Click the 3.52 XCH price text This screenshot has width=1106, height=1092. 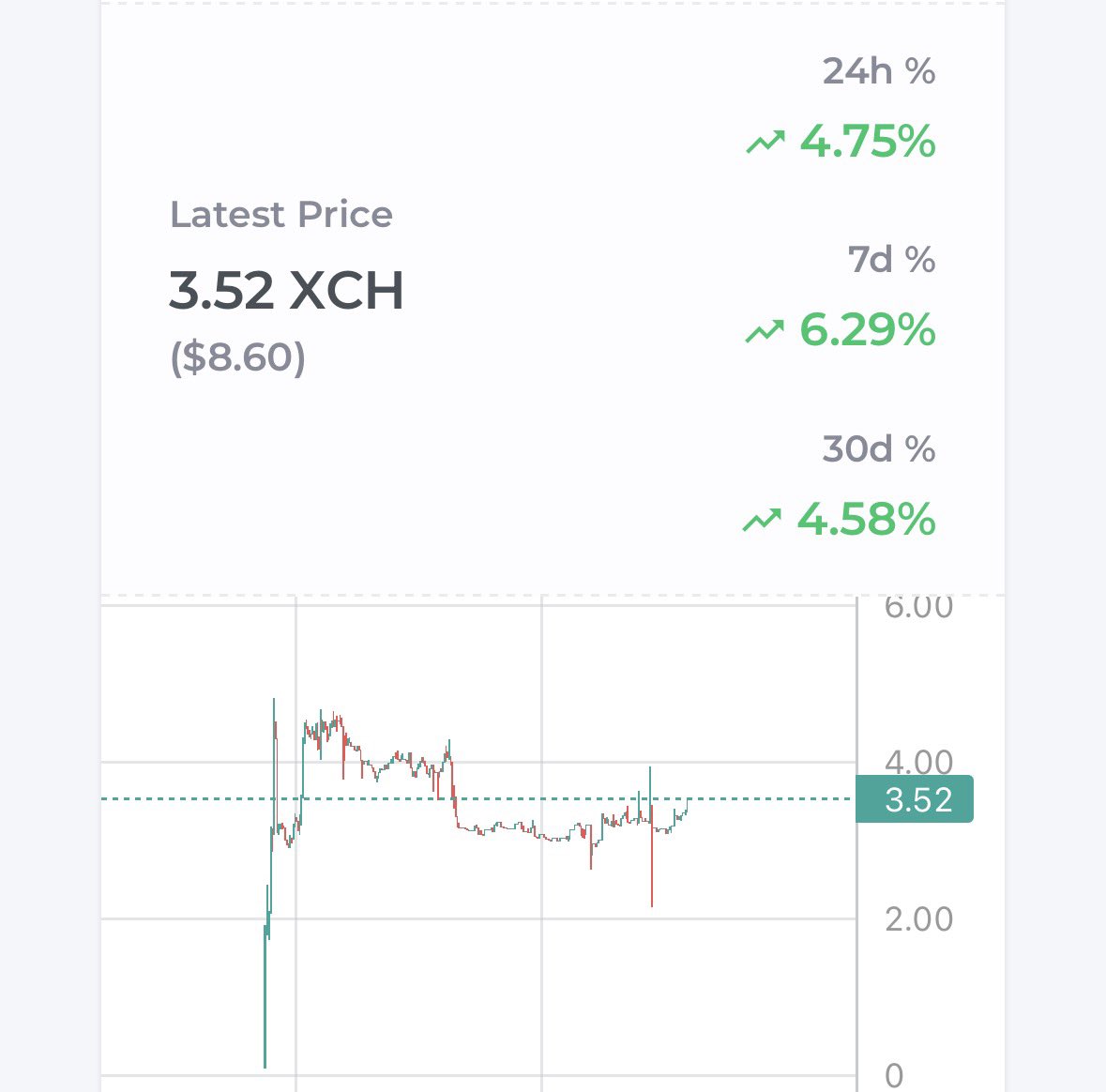[286, 290]
